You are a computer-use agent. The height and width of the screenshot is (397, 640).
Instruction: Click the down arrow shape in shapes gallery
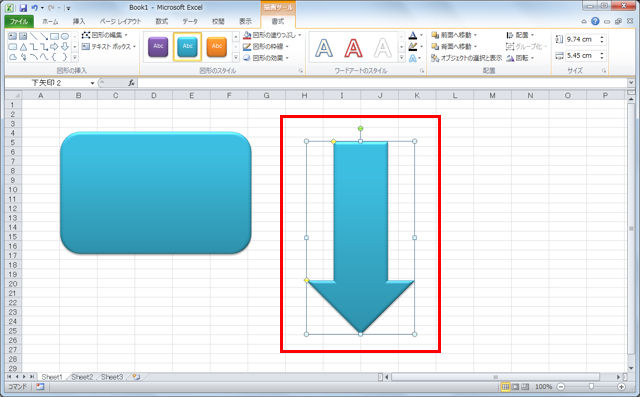point(64,47)
